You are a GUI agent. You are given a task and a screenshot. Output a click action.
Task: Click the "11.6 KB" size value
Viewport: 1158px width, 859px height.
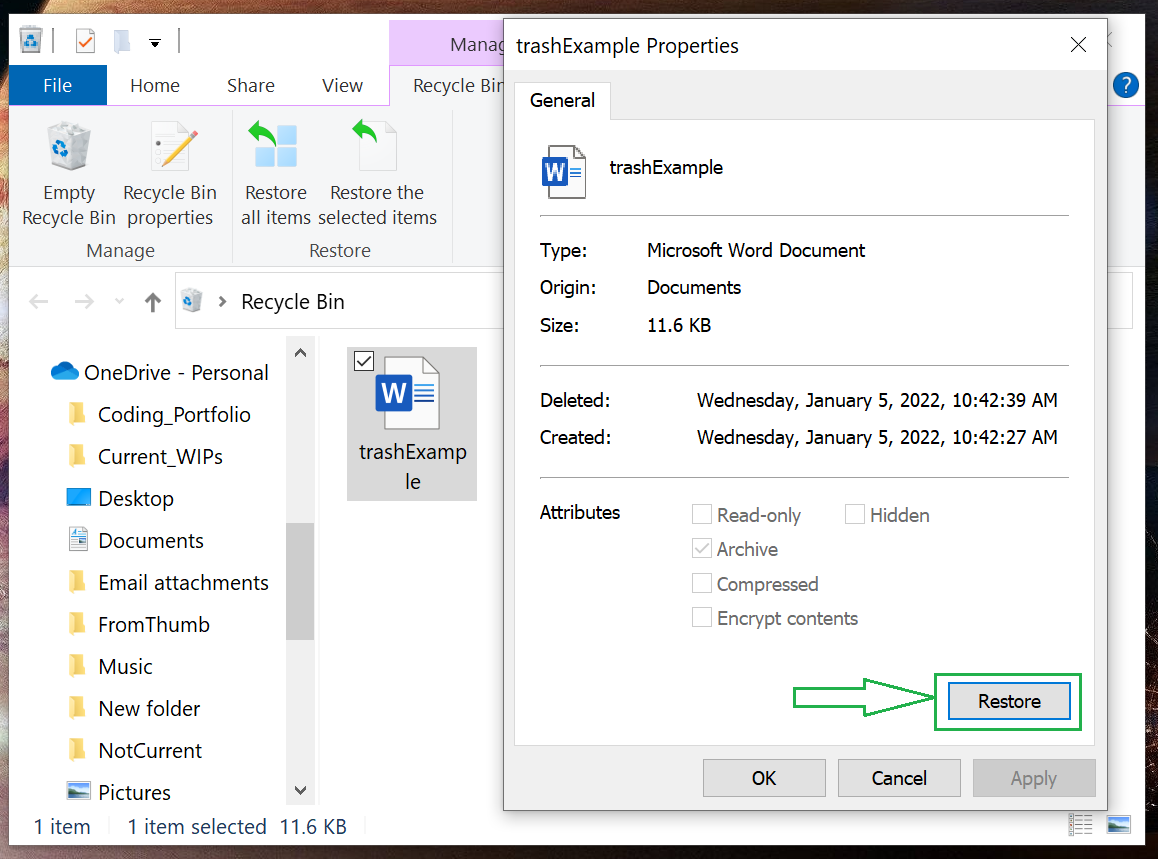(x=679, y=325)
